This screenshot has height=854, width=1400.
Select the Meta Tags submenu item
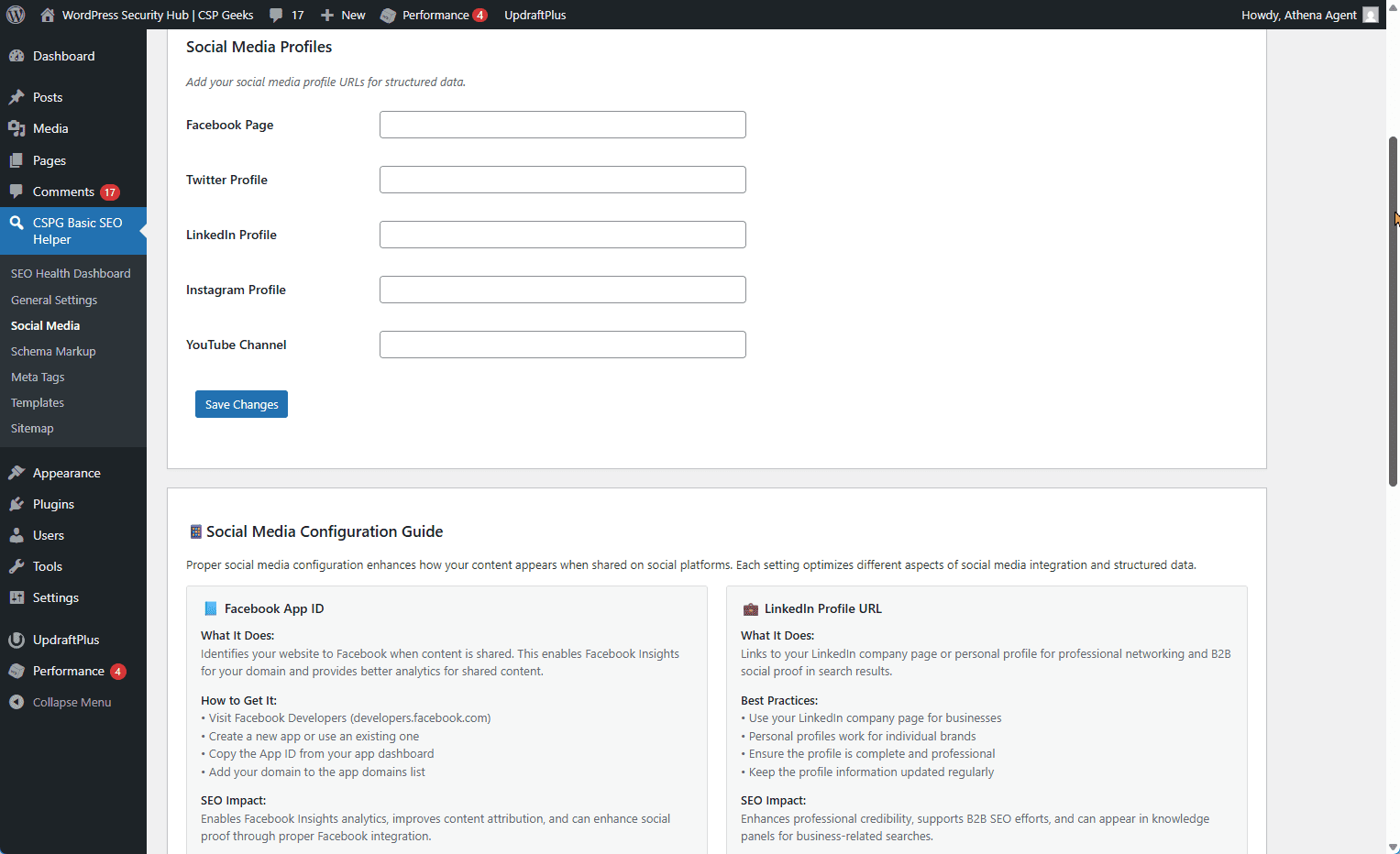coord(38,377)
